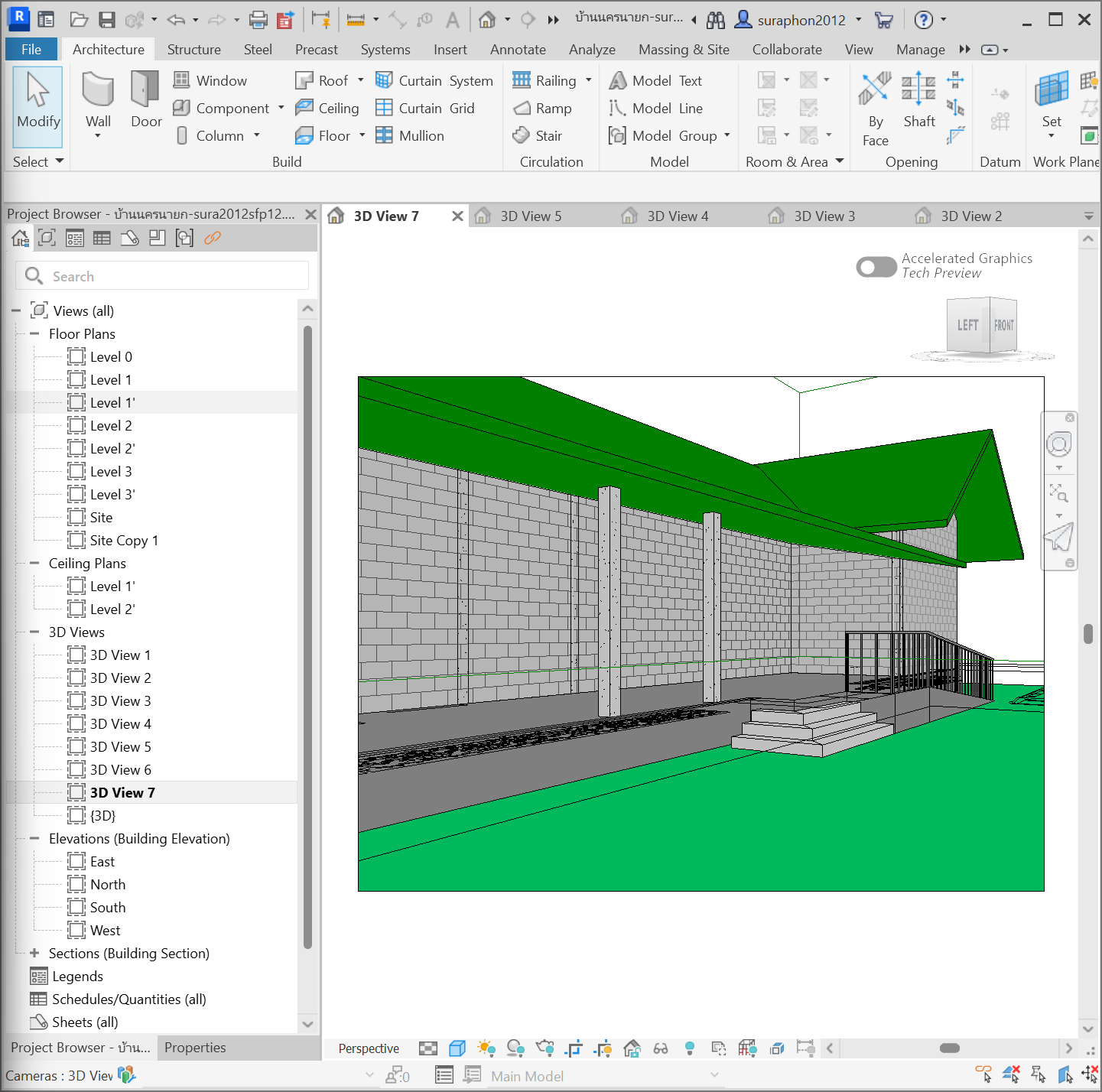Open the sun path settings icon
The width and height of the screenshot is (1102, 1092).
(x=486, y=1048)
